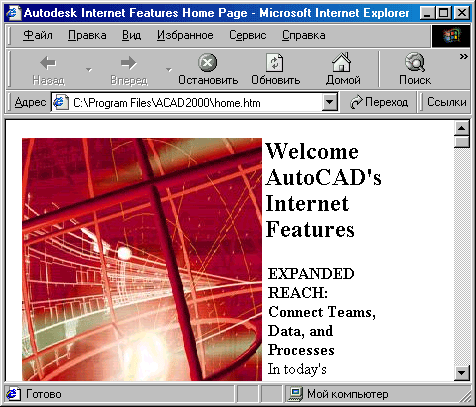Image resolution: width=476 pixels, height=407 pixels.
Task: Open the Forward history dropdown arrow
Action: (x=169, y=69)
